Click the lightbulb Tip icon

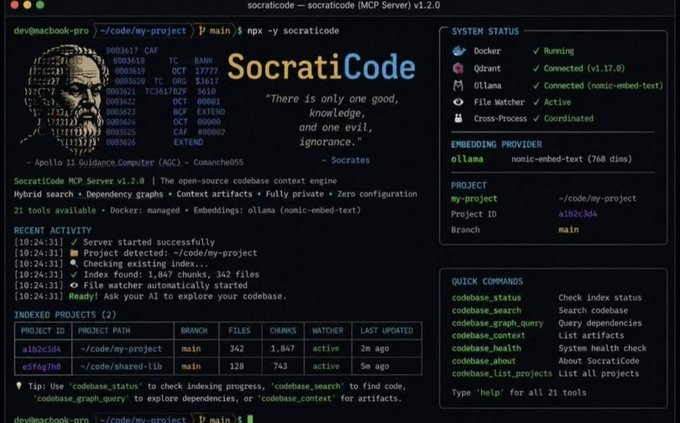pyautogui.click(x=19, y=386)
